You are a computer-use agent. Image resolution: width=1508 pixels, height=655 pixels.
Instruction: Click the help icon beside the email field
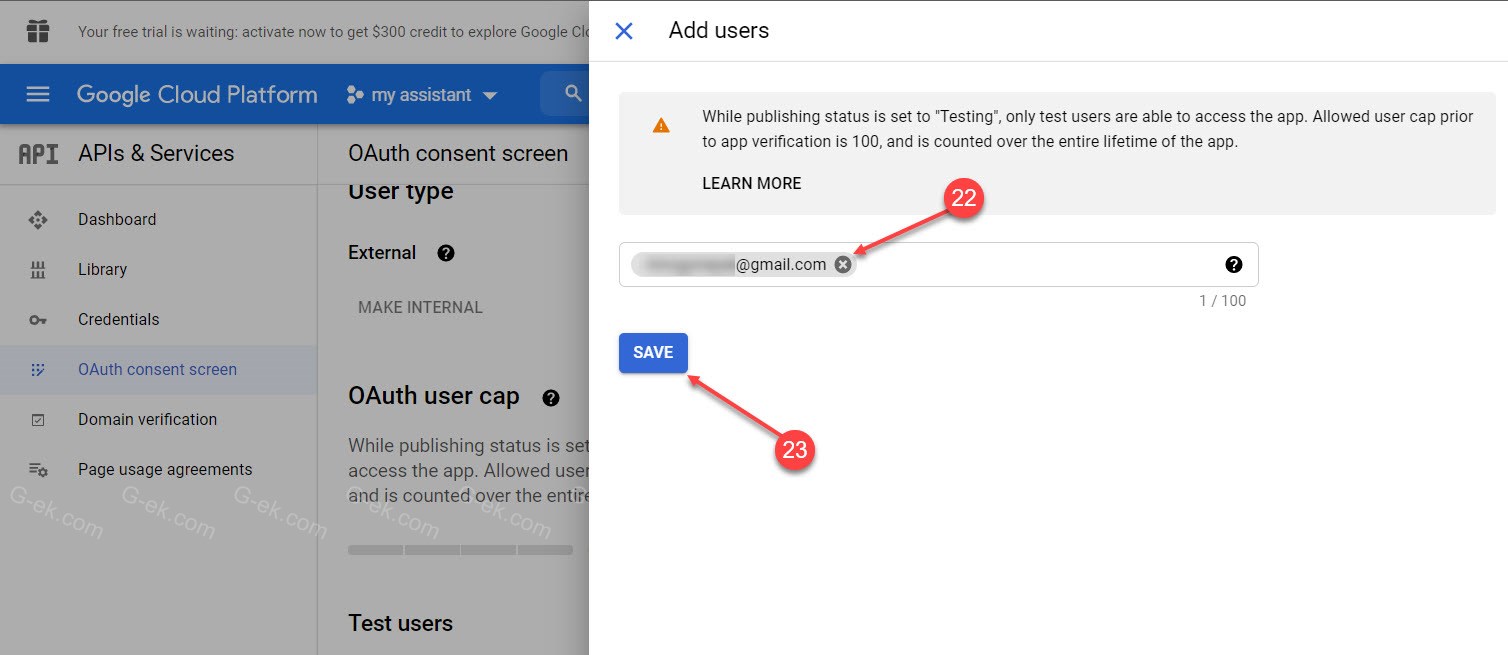1234,264
